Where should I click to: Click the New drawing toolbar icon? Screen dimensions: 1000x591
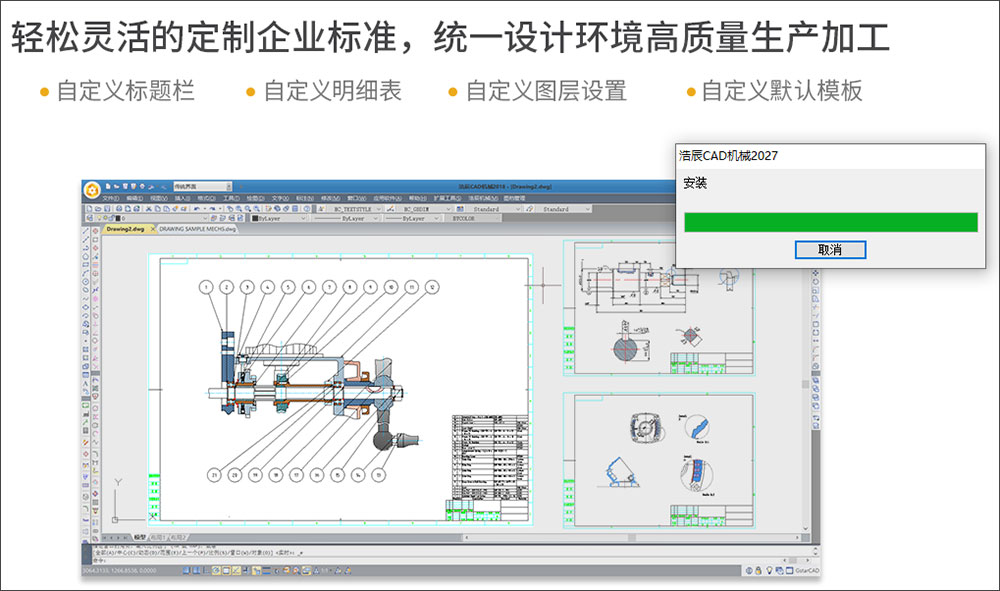click(x=89, y=208)
